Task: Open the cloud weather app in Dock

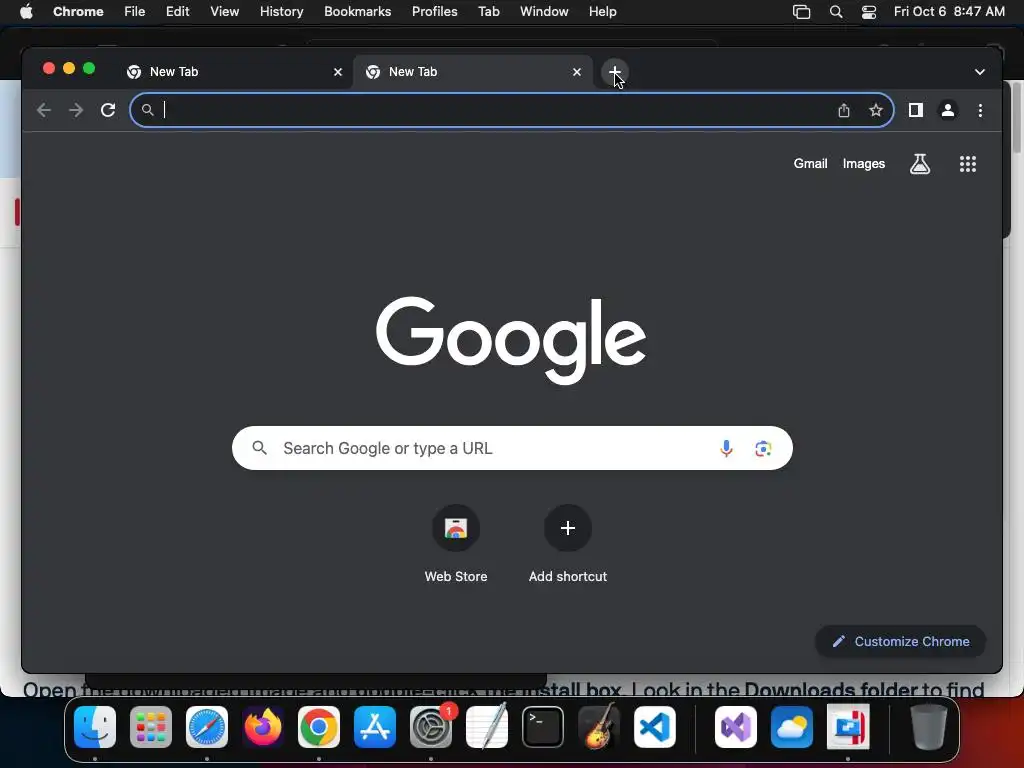Action: tap(792, 727)
